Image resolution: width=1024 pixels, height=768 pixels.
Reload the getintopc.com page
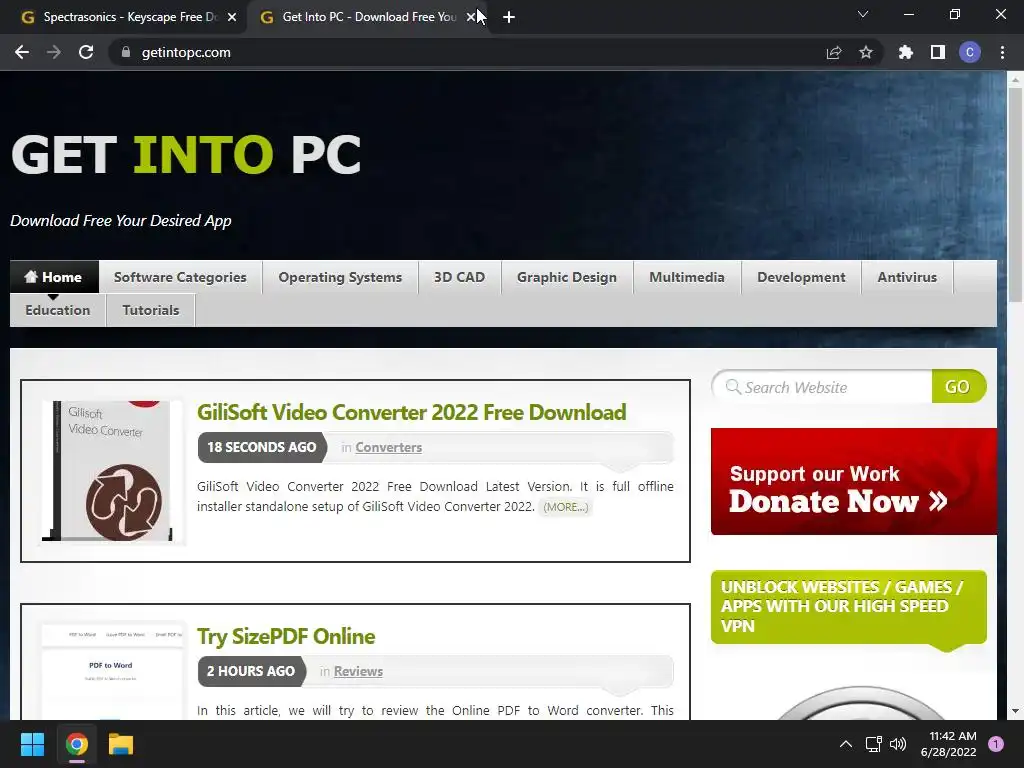click(x=86, y=52)
